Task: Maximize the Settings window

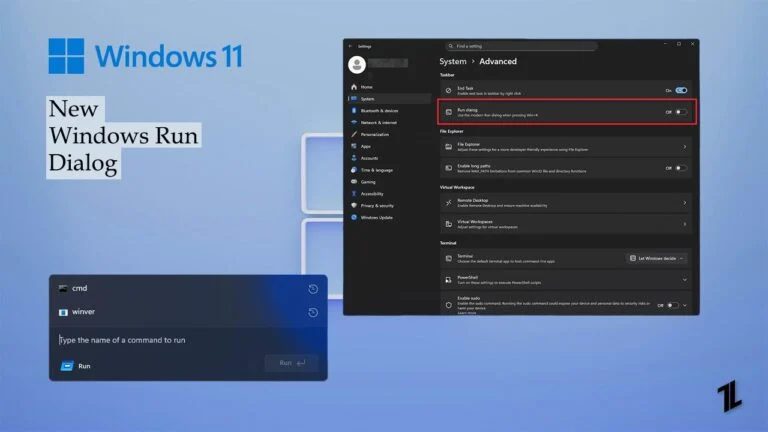Action: (679, 44)
